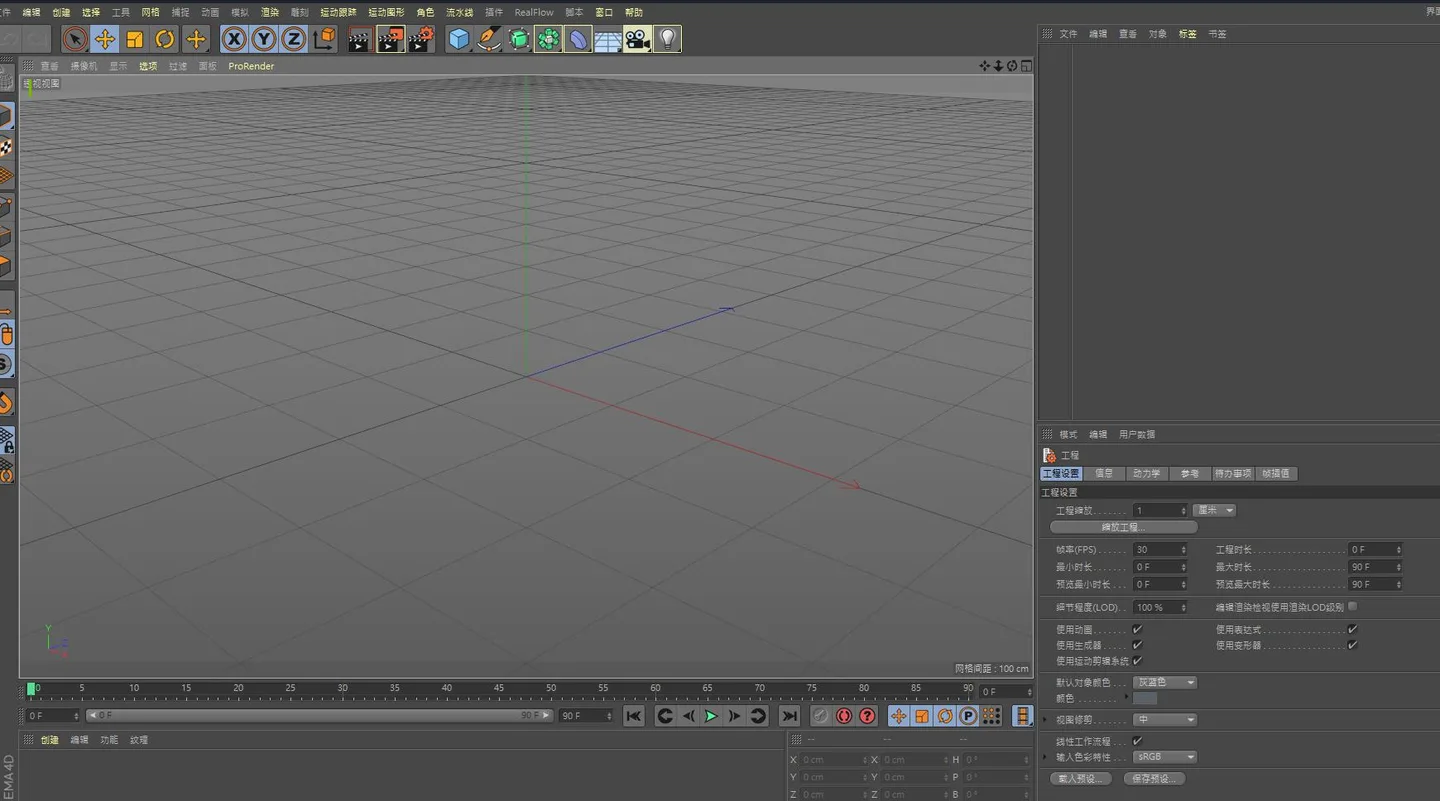Add a floor environment object
This screenshot has width=1440, height=801.
608,39
